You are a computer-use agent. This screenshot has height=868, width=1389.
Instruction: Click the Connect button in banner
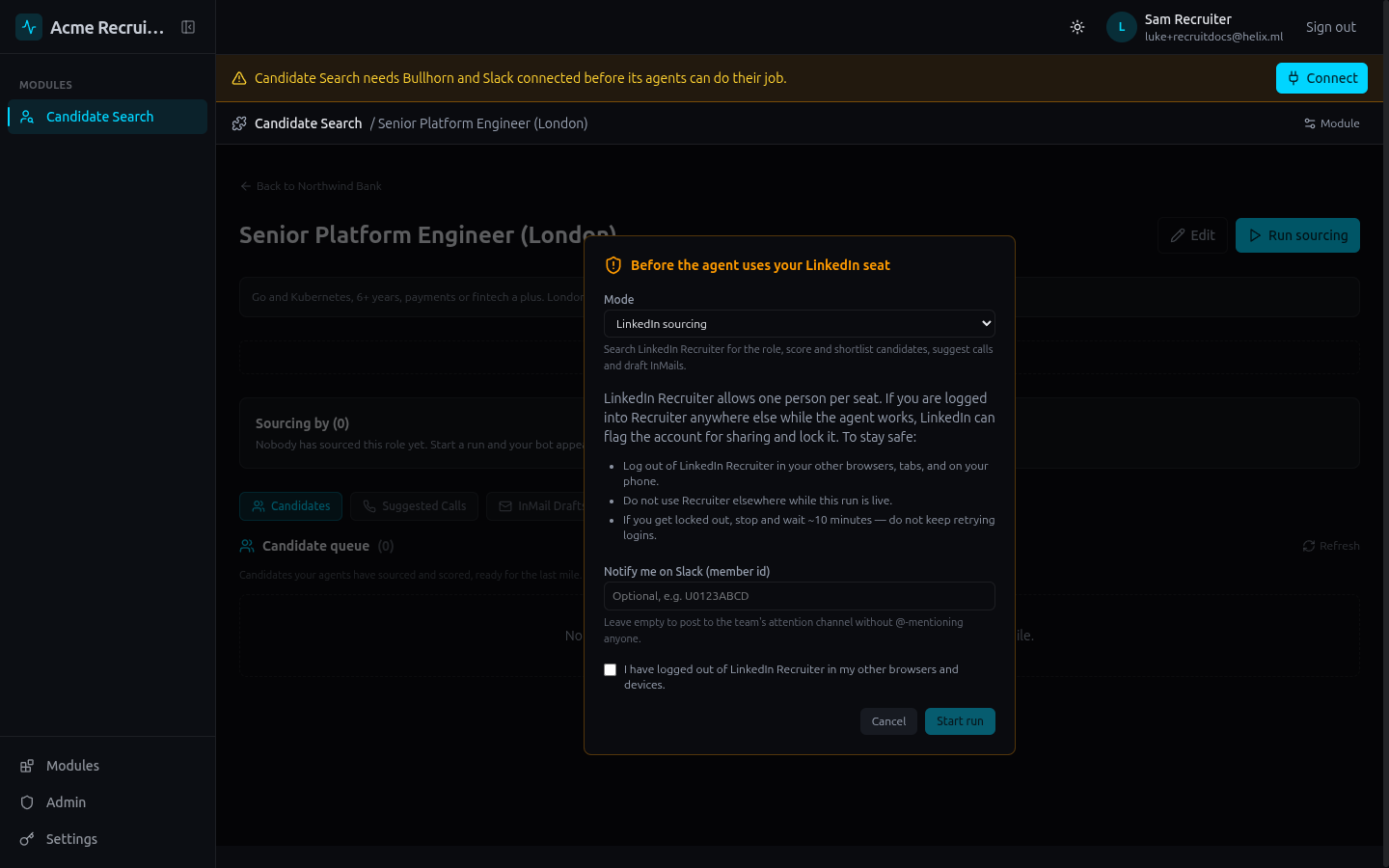tap(1321, 78)
